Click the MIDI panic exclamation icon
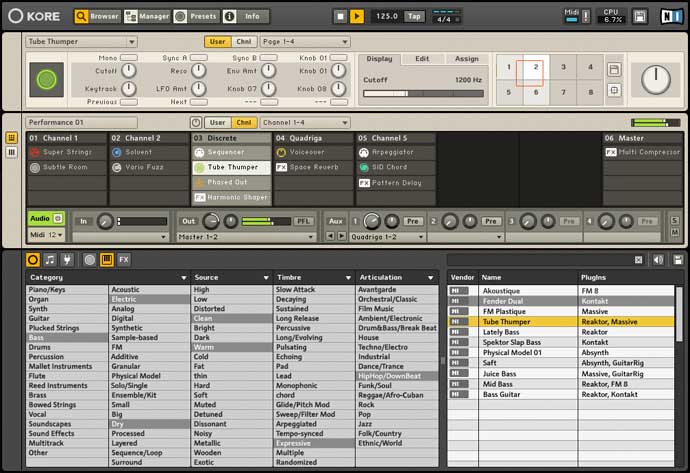The height and width of the screenshot is (473, 690). (x=586, y=16)
